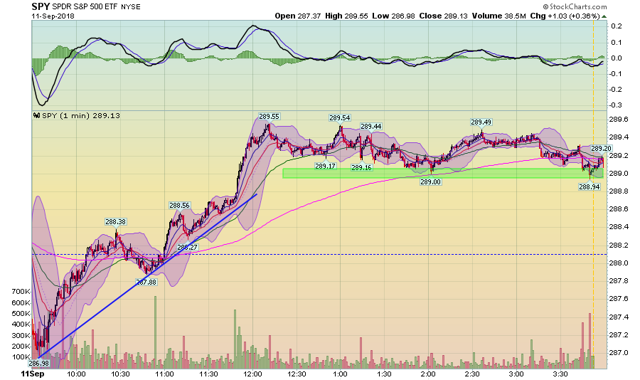Click the candlestick icon beside the SPY legend

[37, 116]
